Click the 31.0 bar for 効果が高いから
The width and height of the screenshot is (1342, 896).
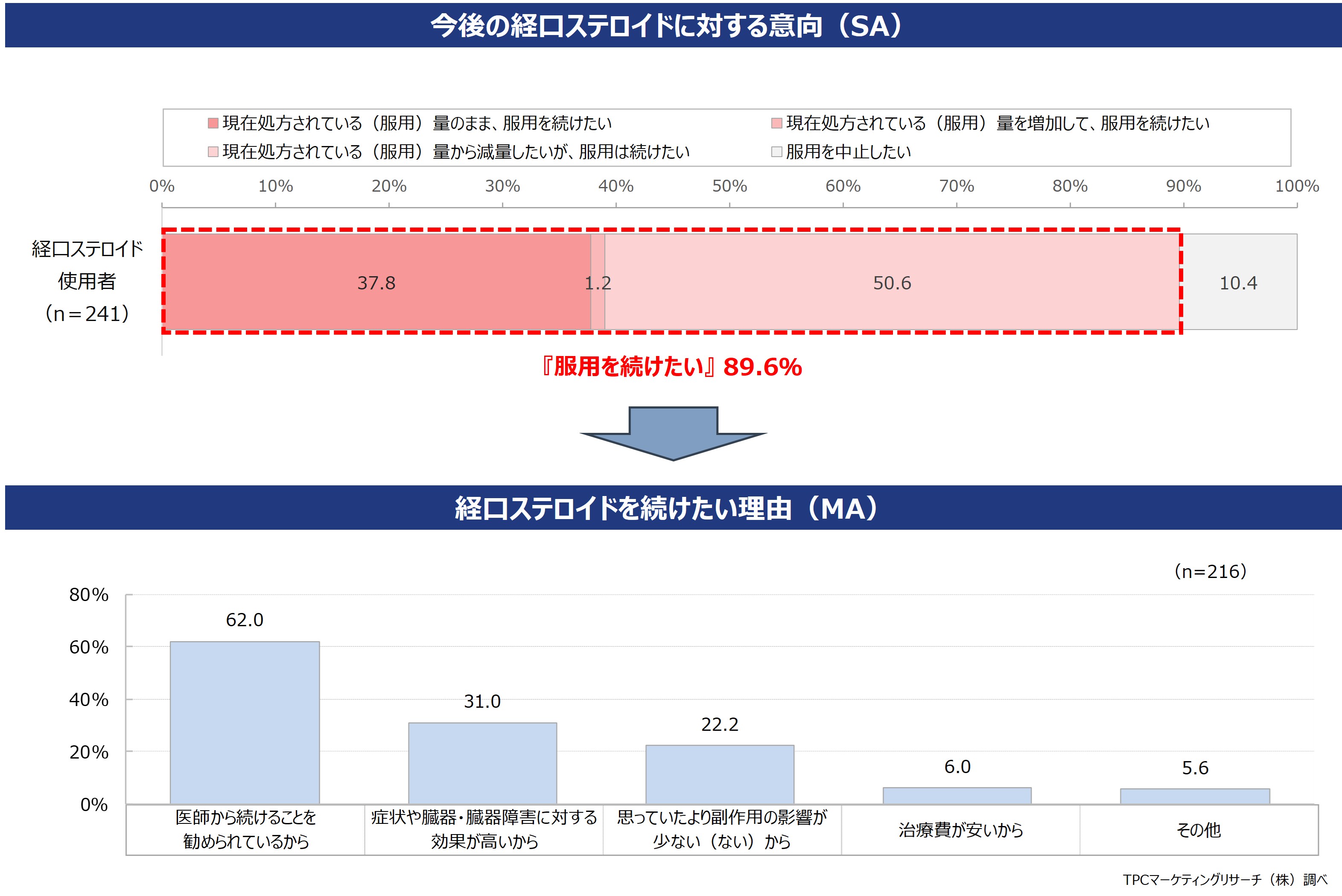pos(482,763)
